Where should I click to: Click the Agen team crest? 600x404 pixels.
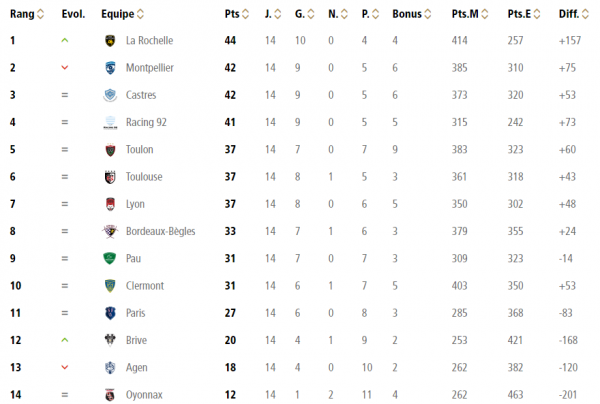pyautogui.click(x=110, y=367)
